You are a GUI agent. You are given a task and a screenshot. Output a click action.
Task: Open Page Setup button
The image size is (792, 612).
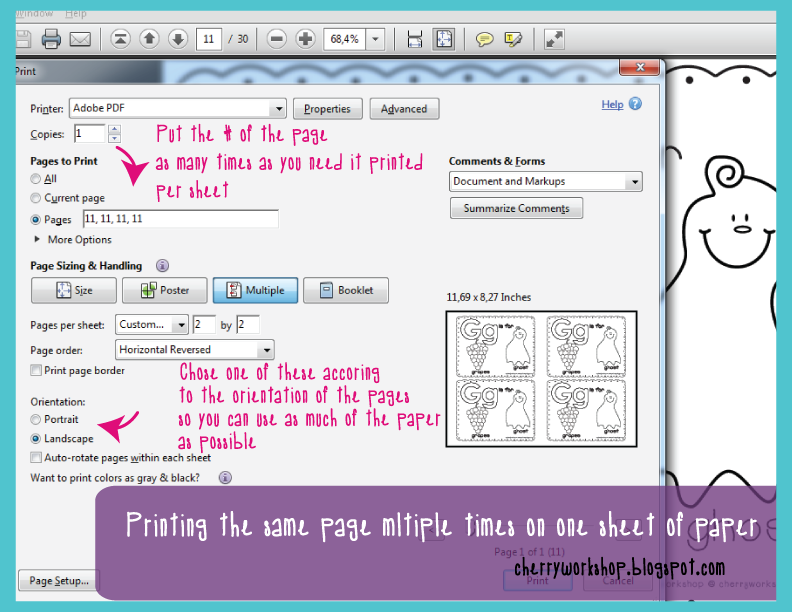59,580
